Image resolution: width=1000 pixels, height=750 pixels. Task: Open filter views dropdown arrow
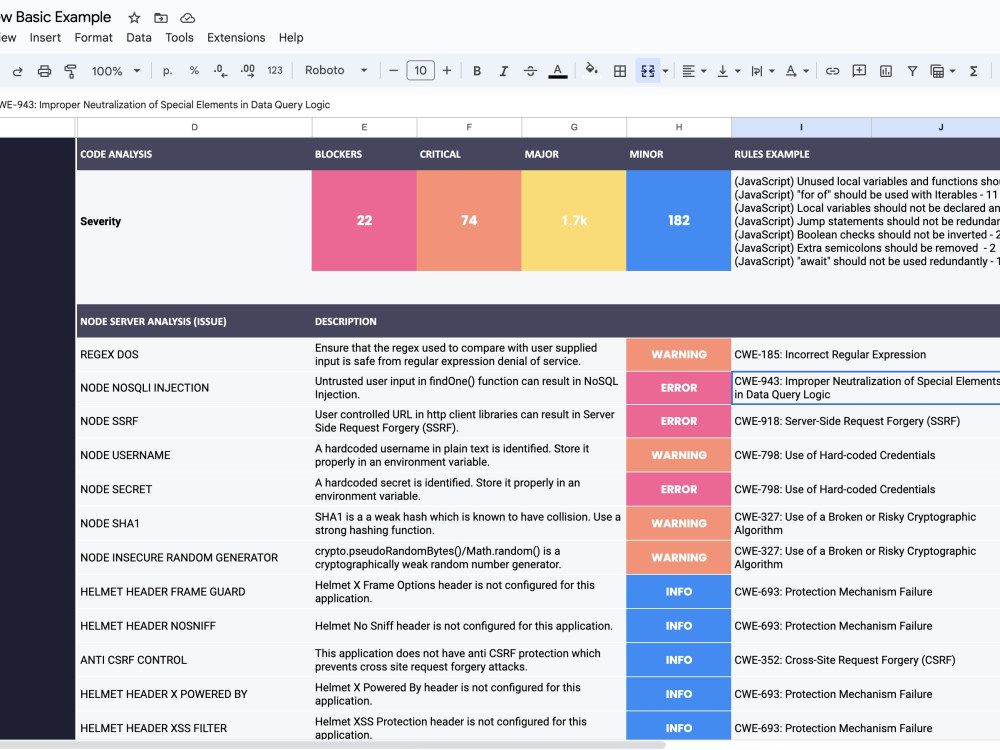point(952,71)
